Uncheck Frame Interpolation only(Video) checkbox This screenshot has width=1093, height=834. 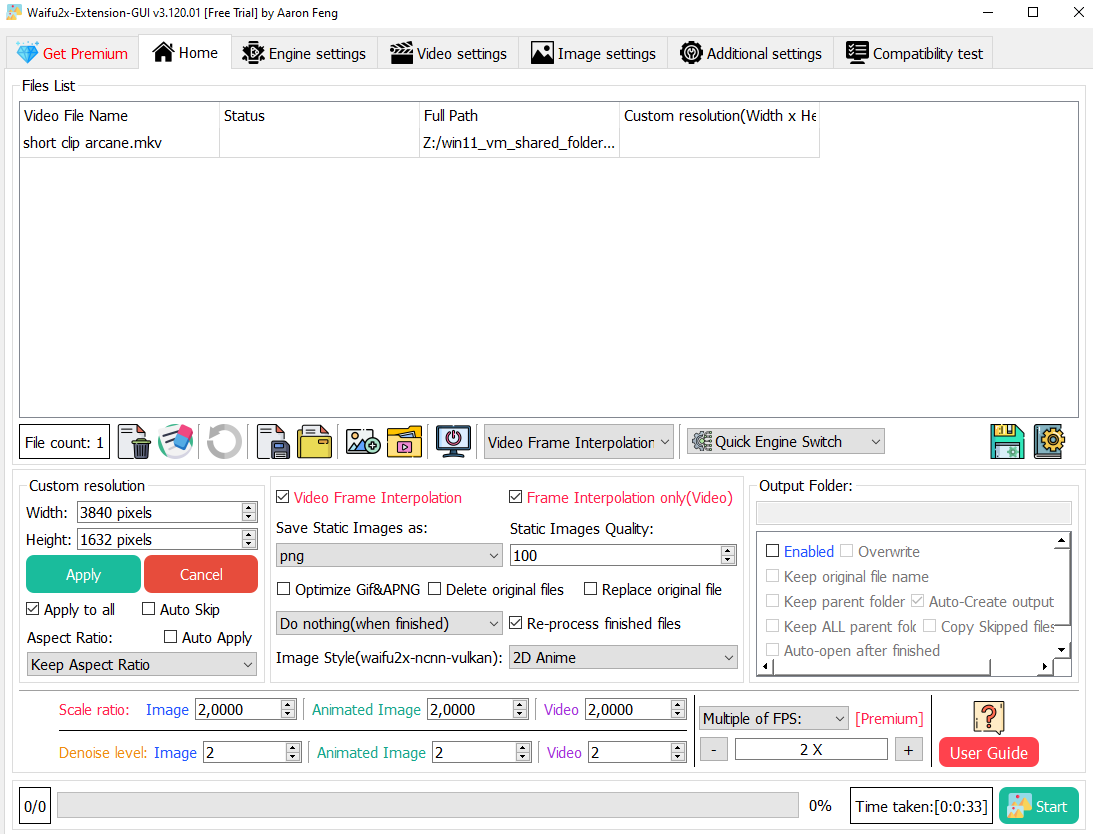pyautogui.click(x=516, y=497)
